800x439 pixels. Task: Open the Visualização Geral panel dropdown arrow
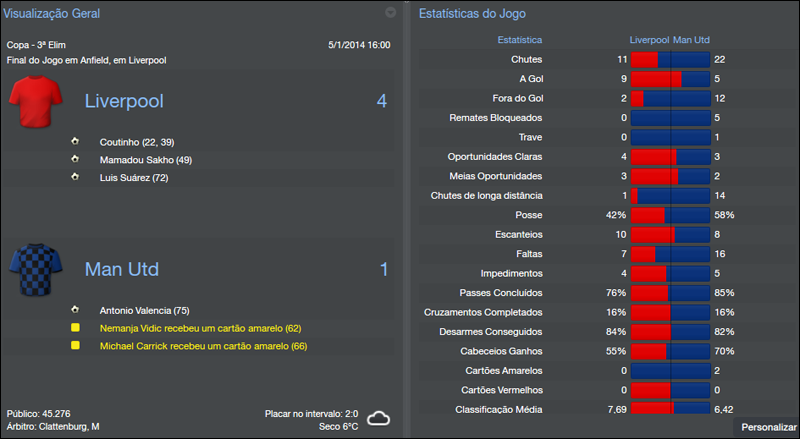click(390, 13)
